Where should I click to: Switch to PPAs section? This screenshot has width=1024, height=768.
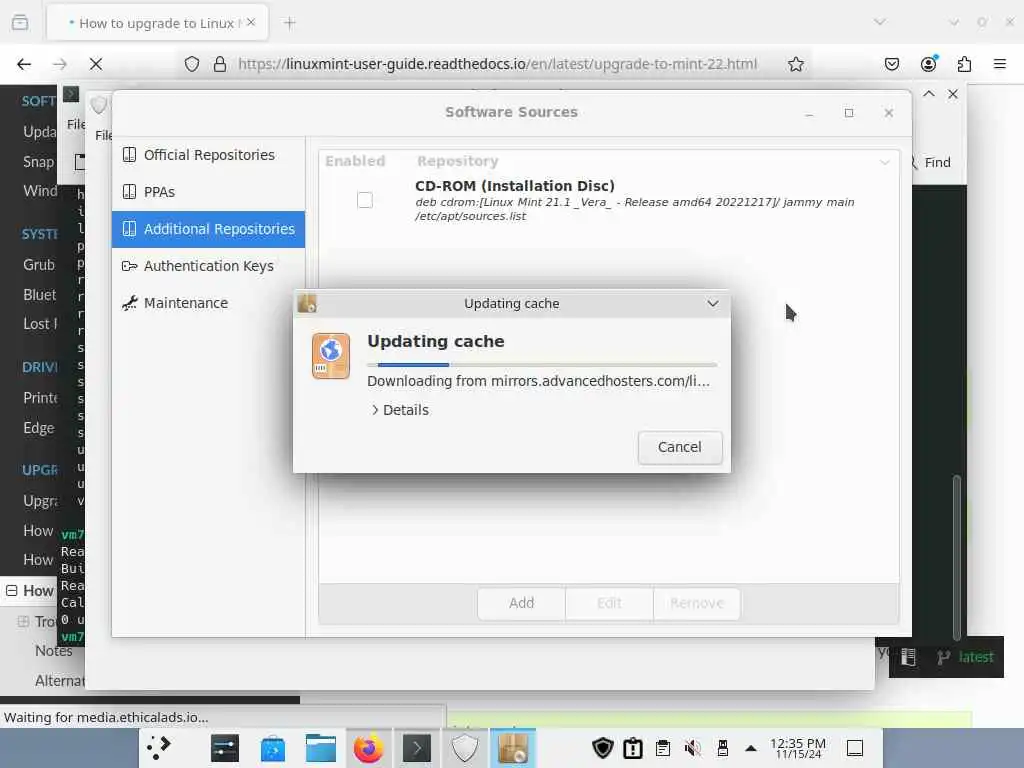(208, 192)
